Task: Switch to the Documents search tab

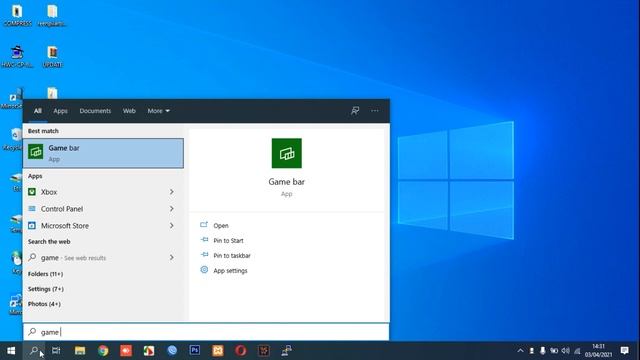Action: (95, 111)
